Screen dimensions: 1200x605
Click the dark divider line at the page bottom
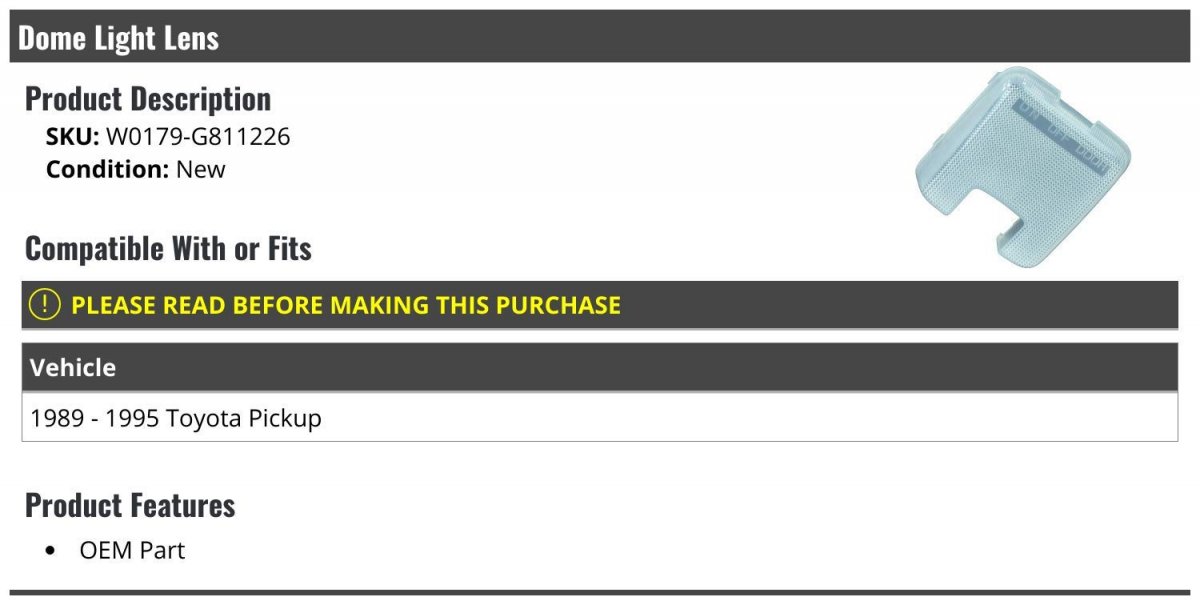pyautogui.click(x=600, y=592)
